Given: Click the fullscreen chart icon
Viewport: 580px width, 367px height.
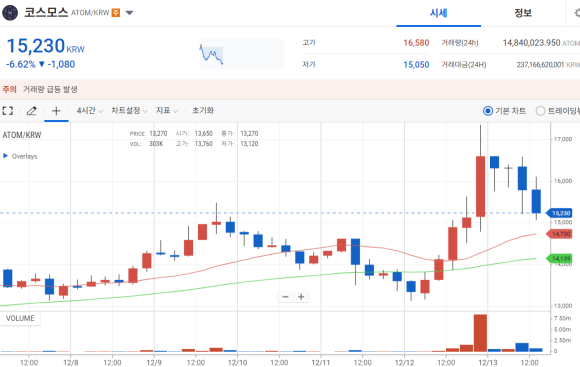Looking at the screenshot, I should tap(8, 111).
